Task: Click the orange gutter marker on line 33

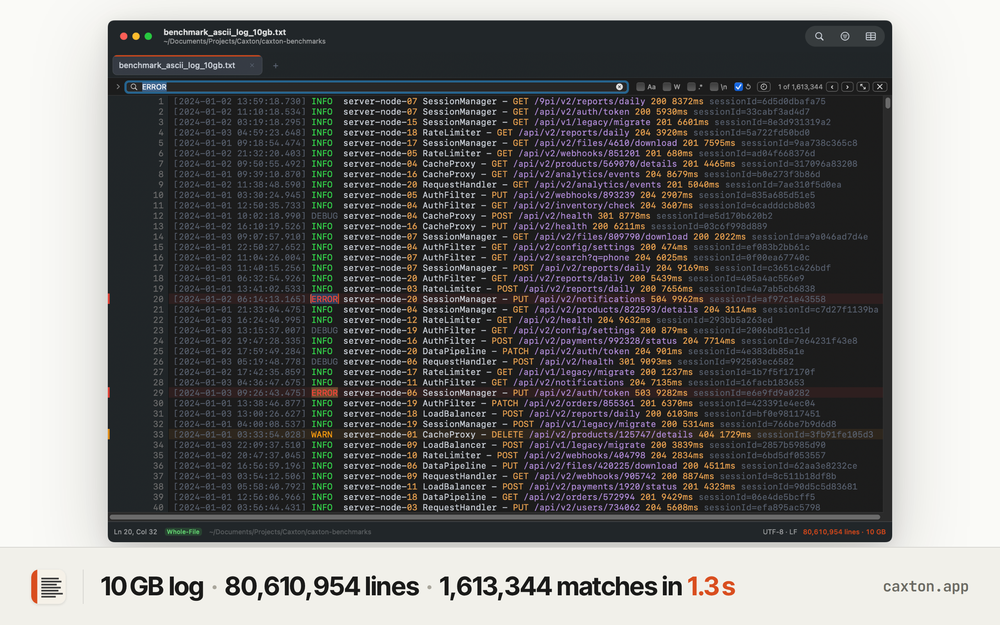Action: (x=109, y=434)
